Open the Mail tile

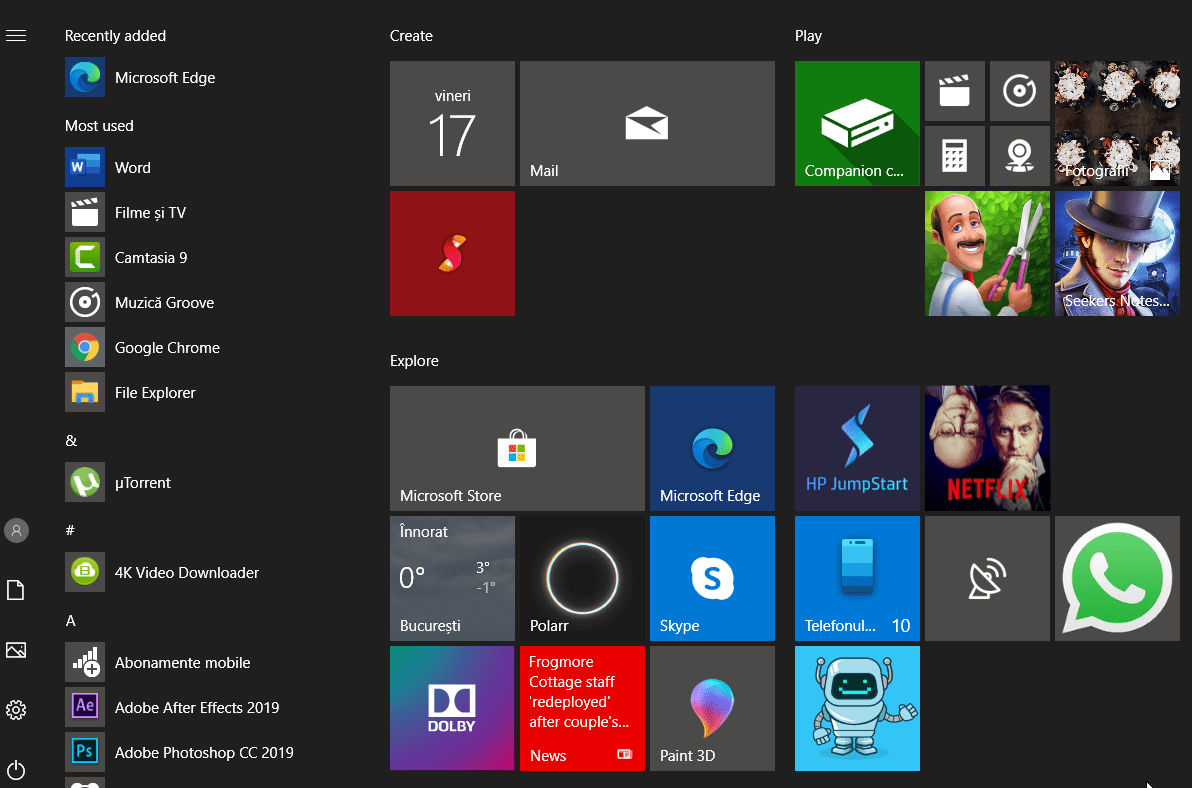coord(647,123)
